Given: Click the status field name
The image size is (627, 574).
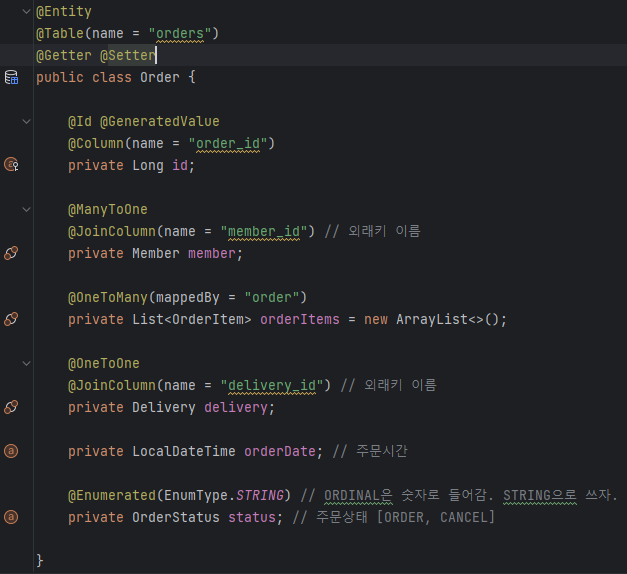Looking at the screenshot, I should (x=252, y=517).
